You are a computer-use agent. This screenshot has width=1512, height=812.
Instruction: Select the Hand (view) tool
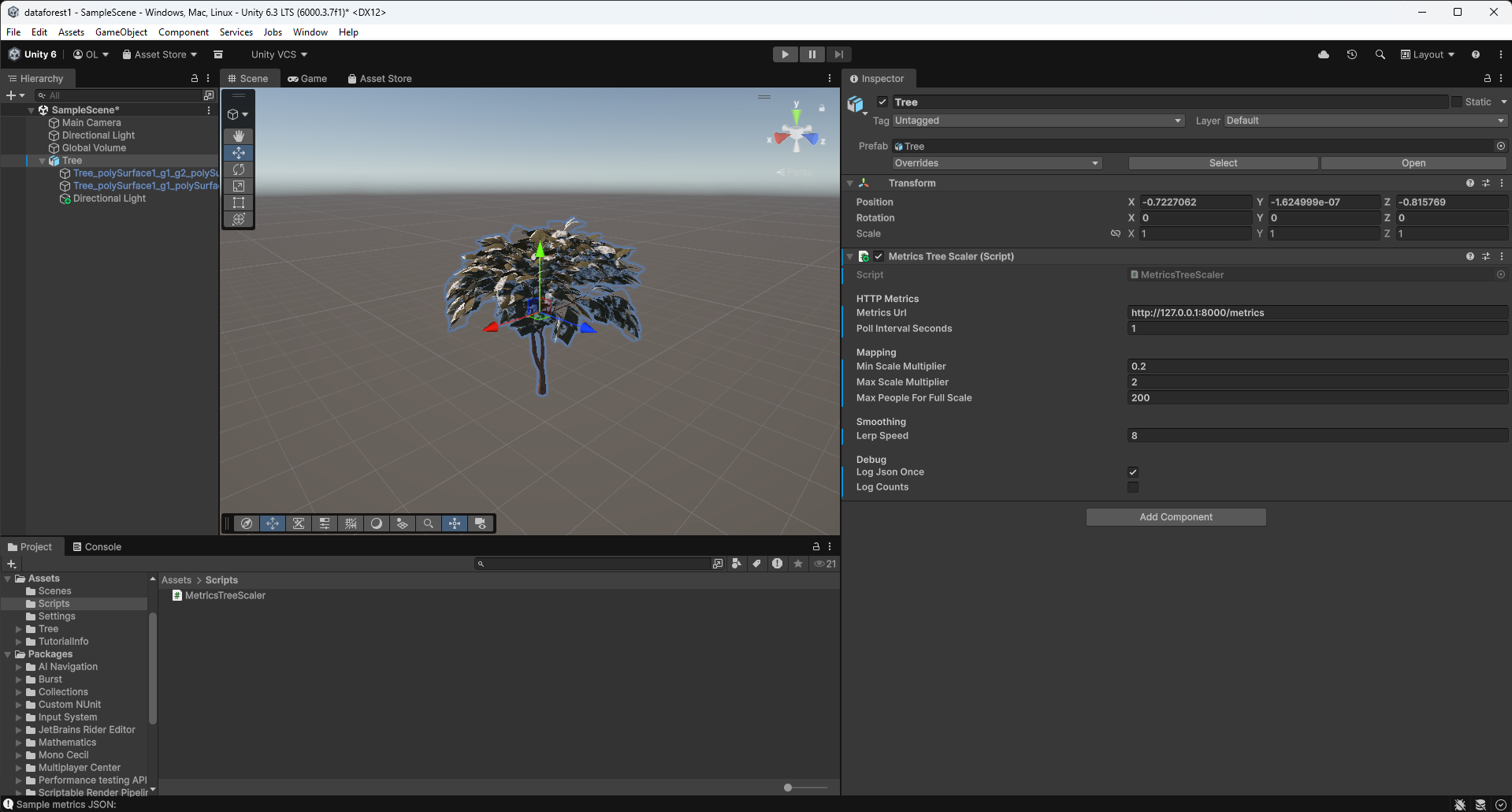(x=238, y=136)
